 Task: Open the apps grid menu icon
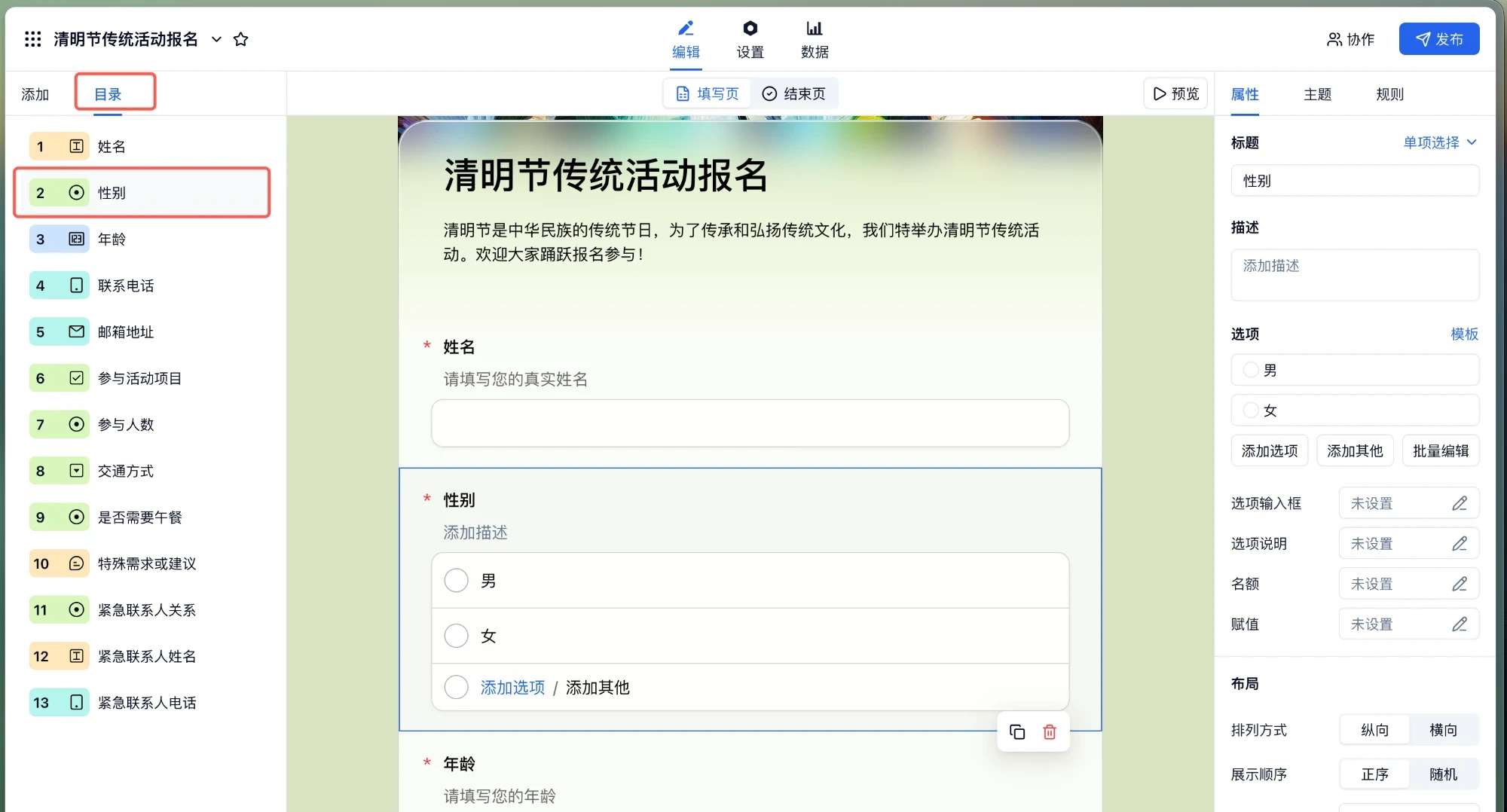pos(32,39)
